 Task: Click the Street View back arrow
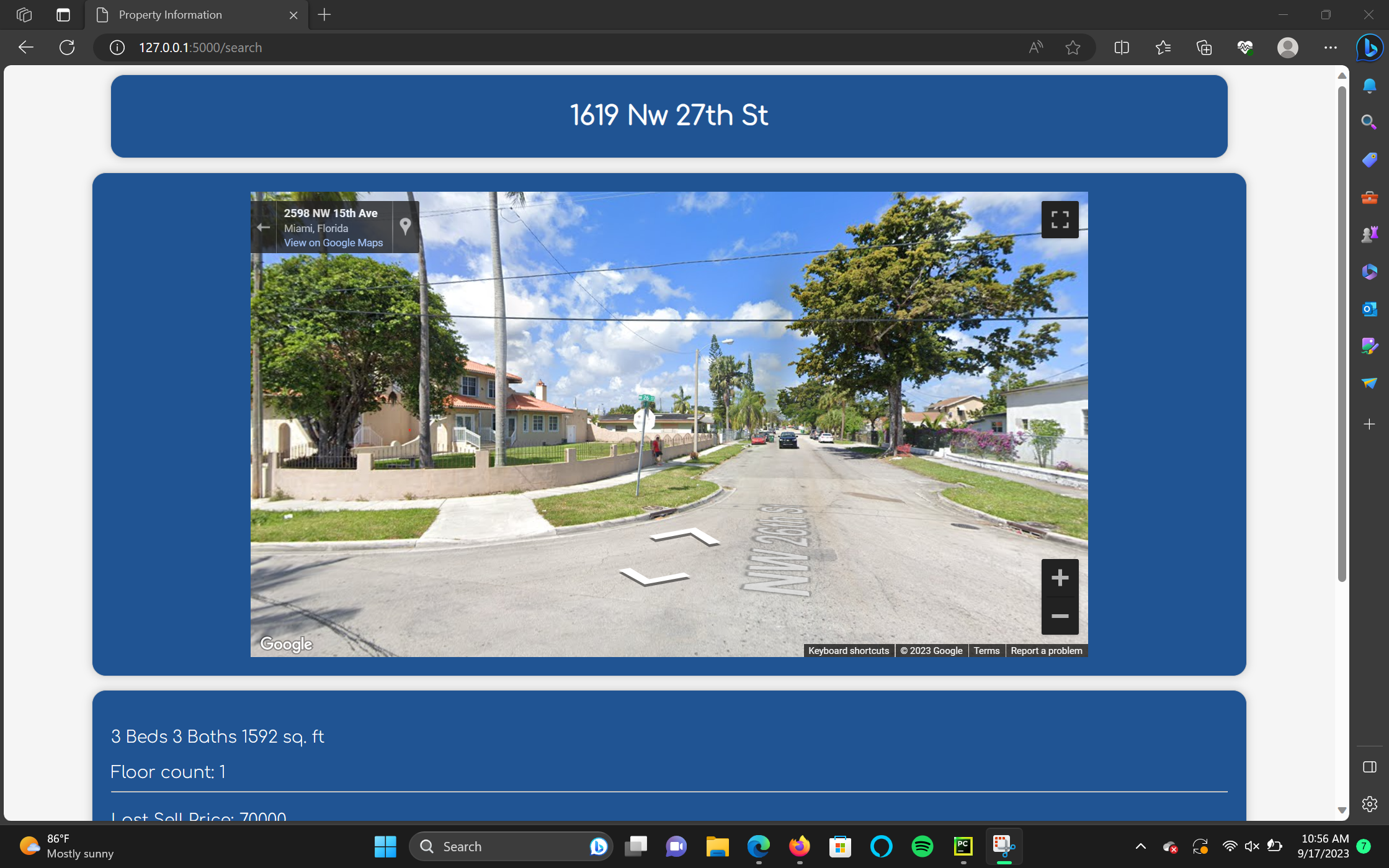[x=263, y=227]
